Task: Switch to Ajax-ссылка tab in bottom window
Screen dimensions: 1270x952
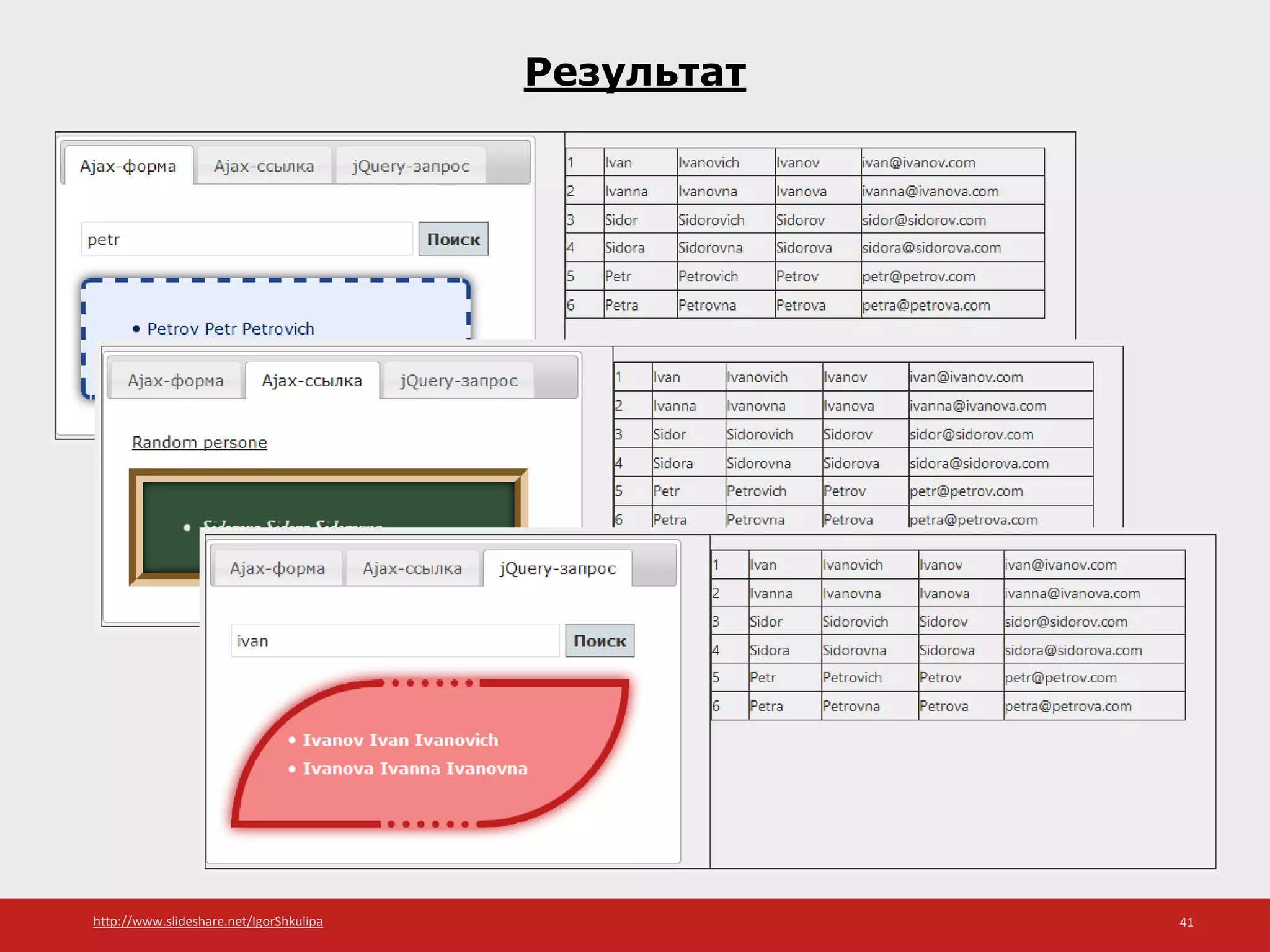Action: coord(412,568)
